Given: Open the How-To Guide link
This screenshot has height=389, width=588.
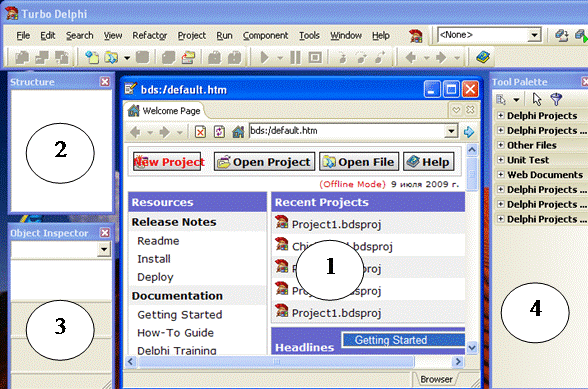Looking at the screenshot, I should [x=176, y=333].
